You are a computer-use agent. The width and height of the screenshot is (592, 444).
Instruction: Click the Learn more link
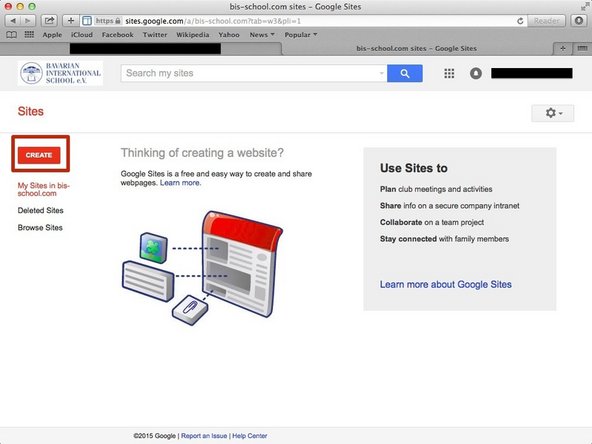pyautogui.click(x=180, y=183)
